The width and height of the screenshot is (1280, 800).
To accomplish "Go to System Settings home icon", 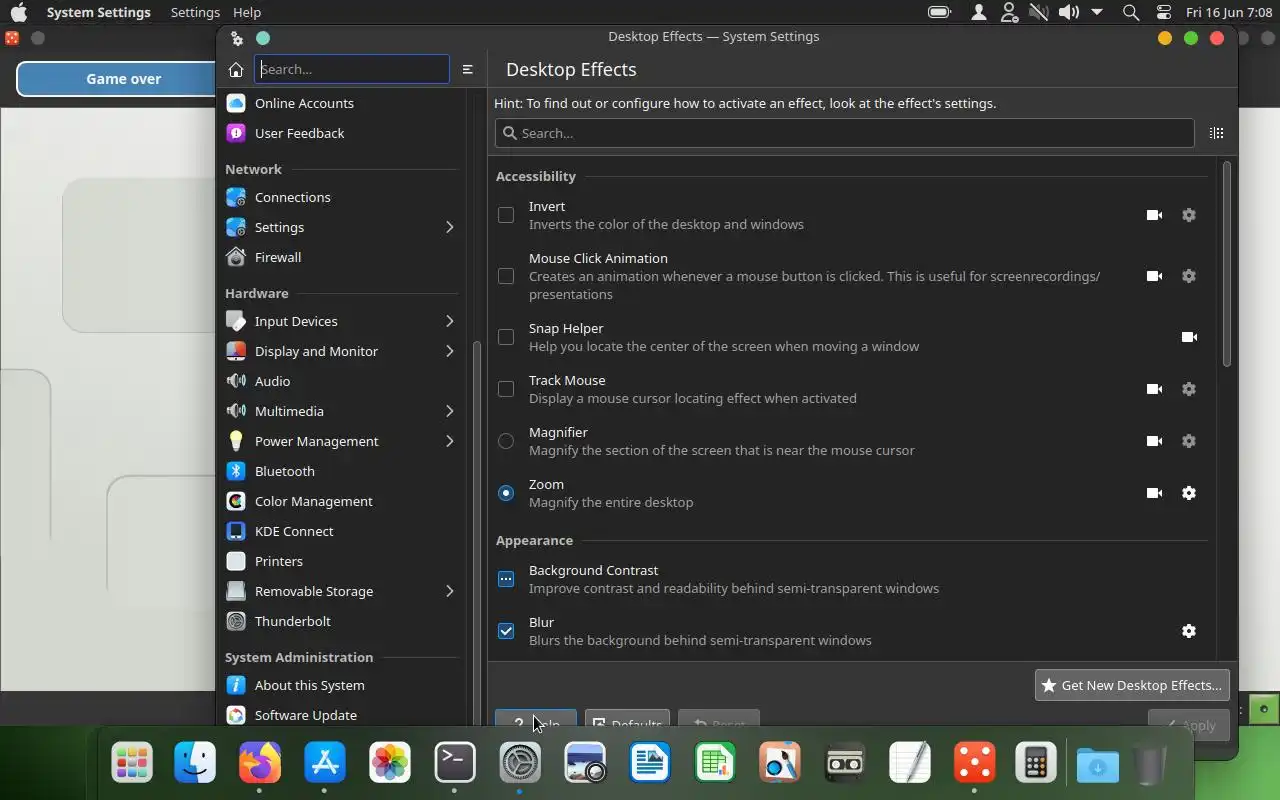I will (x=236, y=69).
